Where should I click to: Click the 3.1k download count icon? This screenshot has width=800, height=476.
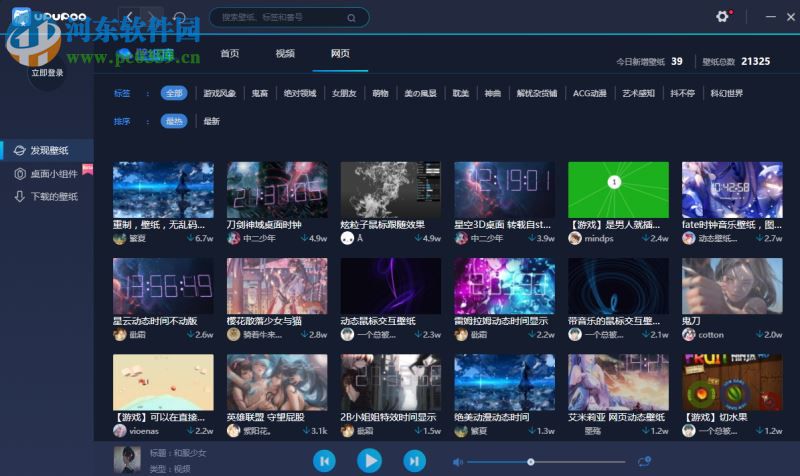click(x=305, y=431)
